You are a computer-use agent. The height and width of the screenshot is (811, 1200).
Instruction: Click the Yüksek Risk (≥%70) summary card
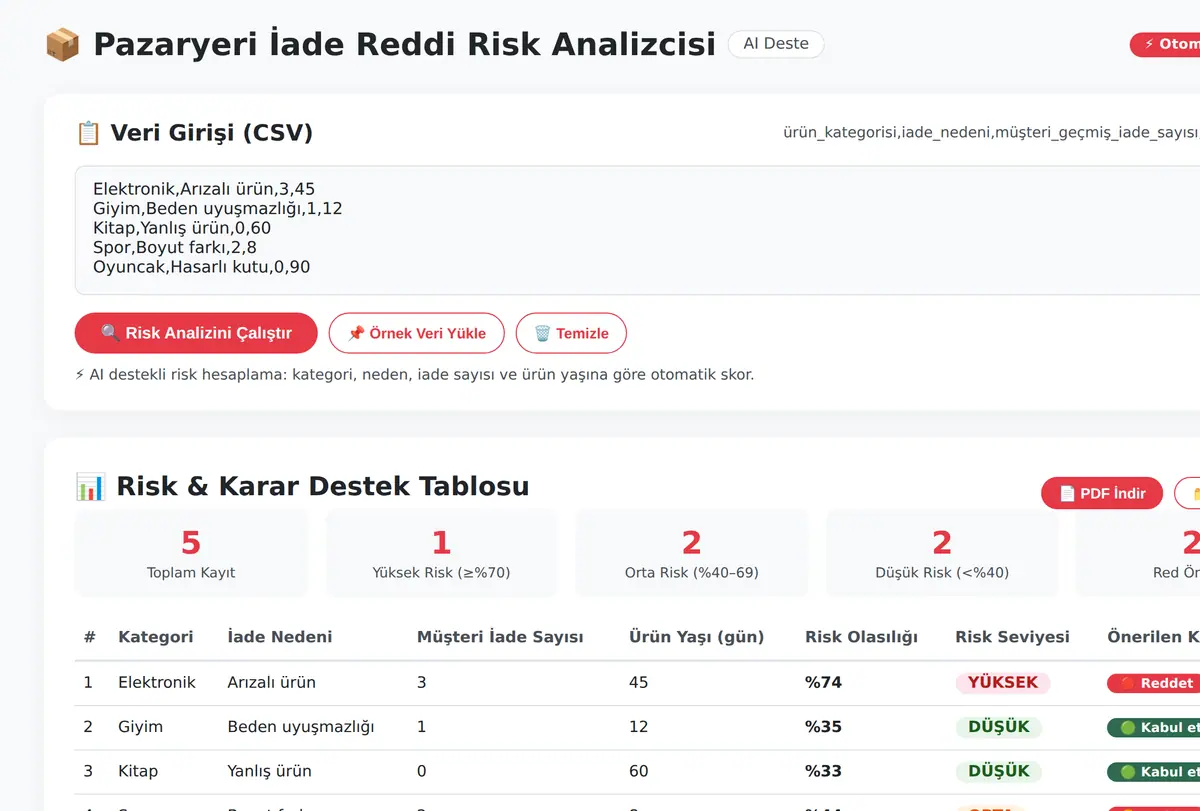441,553
